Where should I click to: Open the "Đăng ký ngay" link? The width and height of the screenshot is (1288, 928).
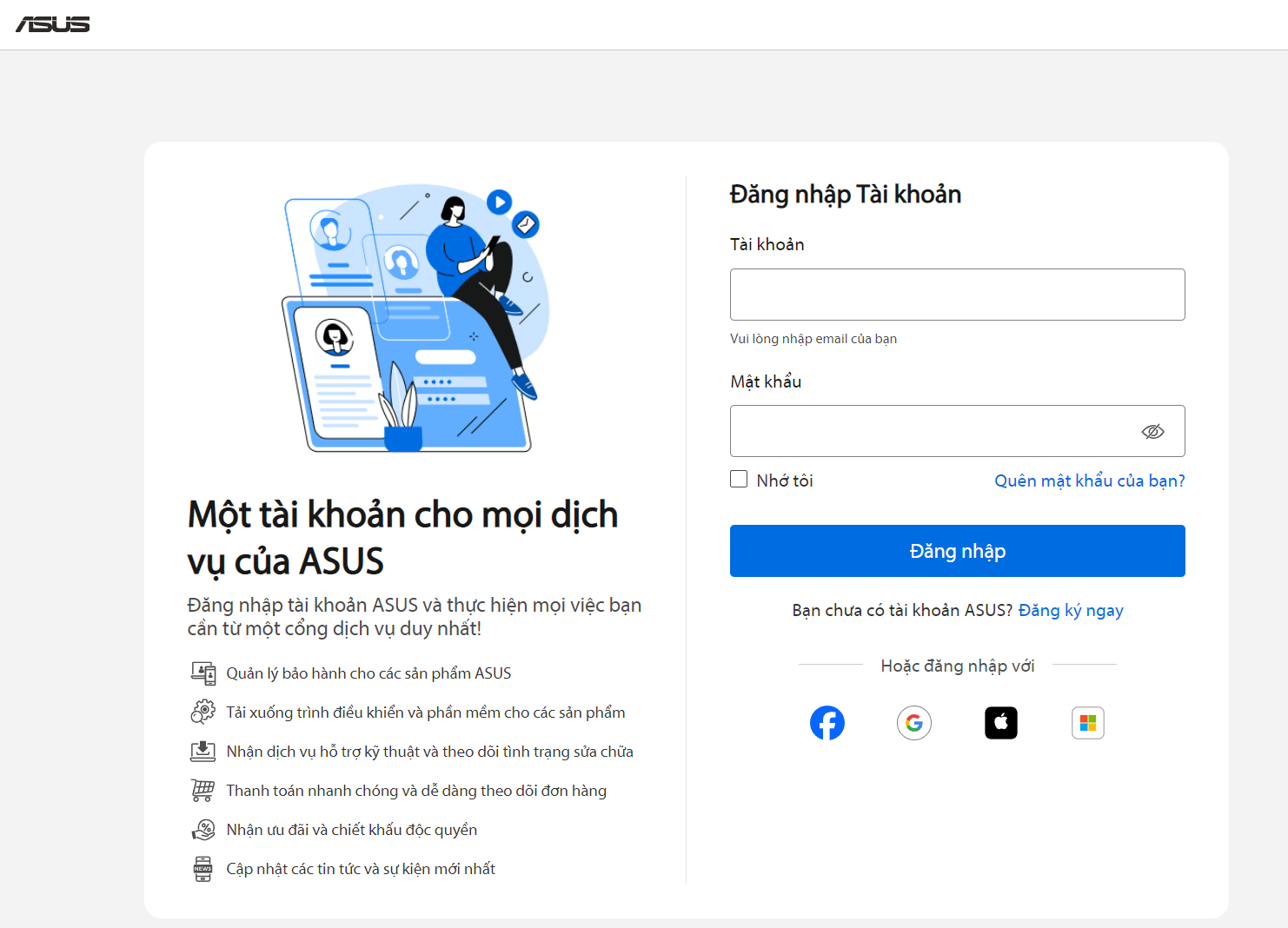[x=1071, y=610]
